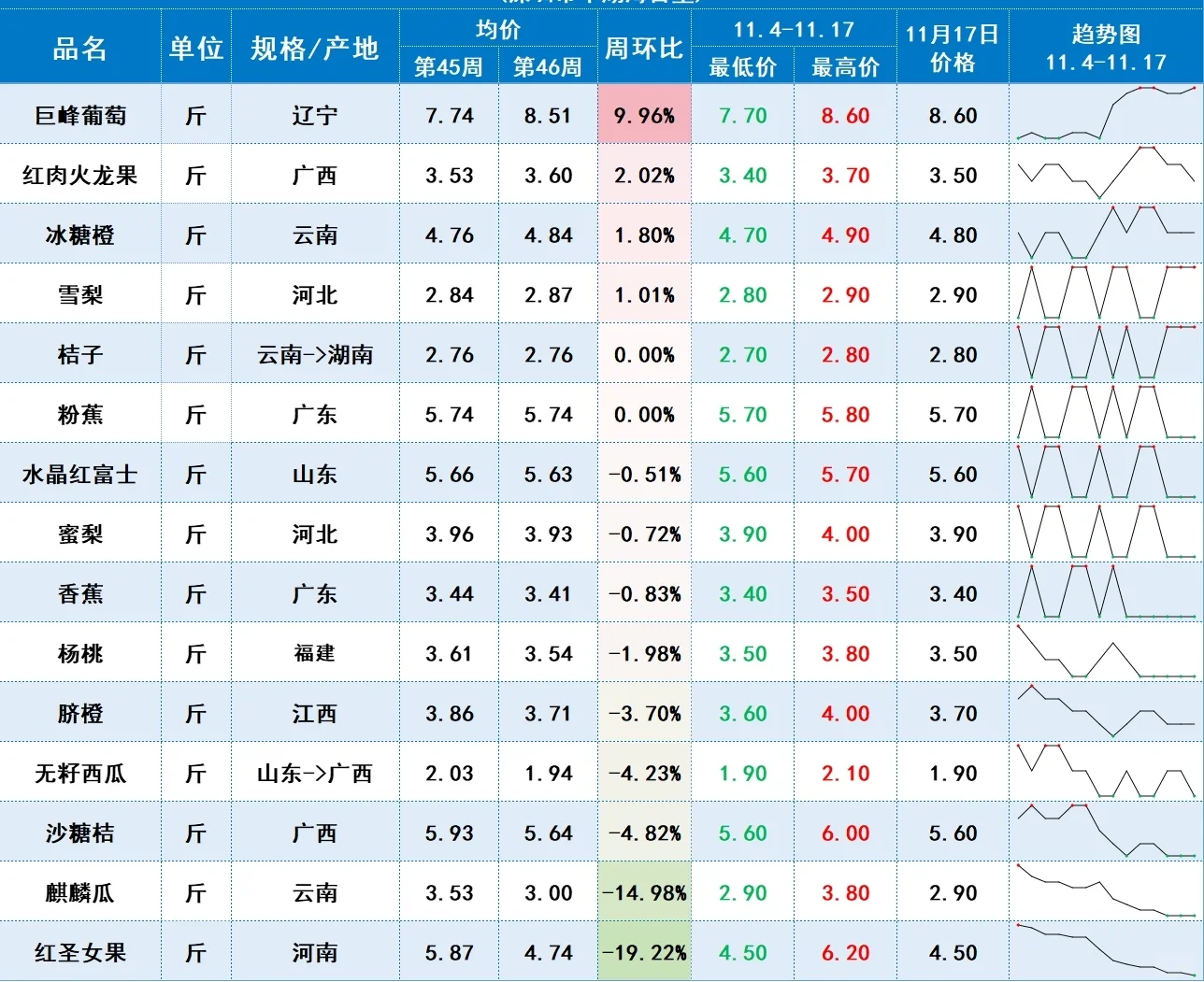Viewport: 1204px width, 982px height.
Task: Select the 无籽西瓜 product name cell
Action: [80, 774]
